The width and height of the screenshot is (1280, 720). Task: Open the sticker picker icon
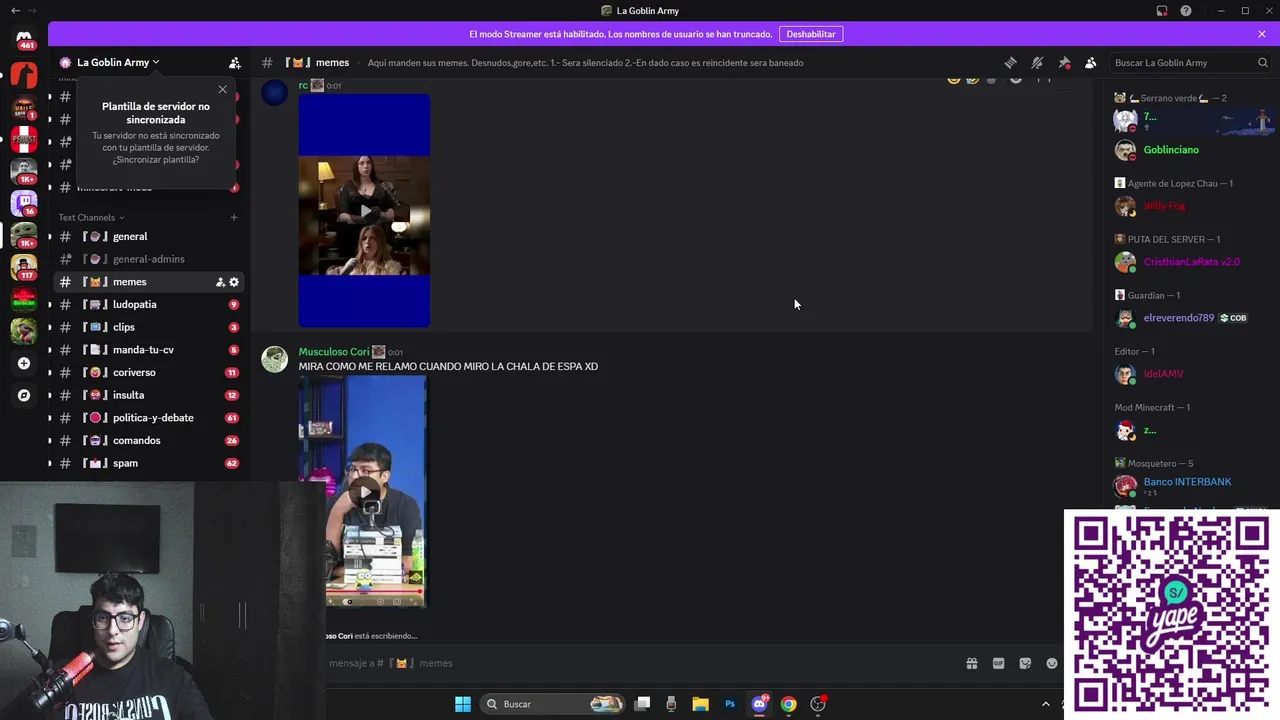1025,663
